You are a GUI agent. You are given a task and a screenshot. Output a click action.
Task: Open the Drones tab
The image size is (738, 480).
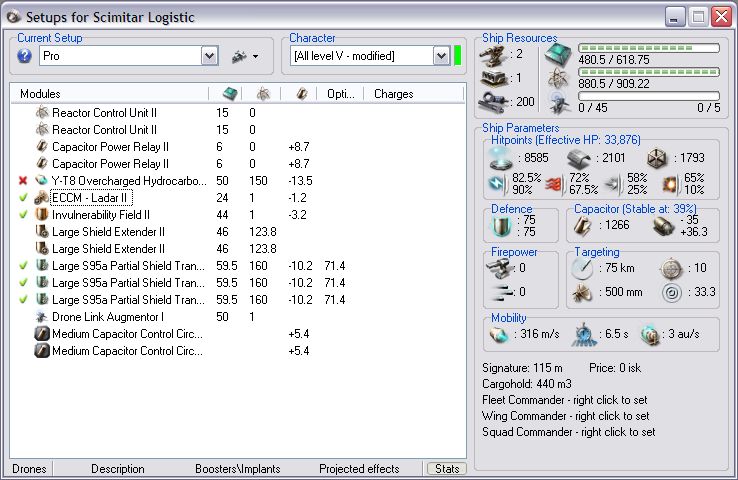(29, 469)
